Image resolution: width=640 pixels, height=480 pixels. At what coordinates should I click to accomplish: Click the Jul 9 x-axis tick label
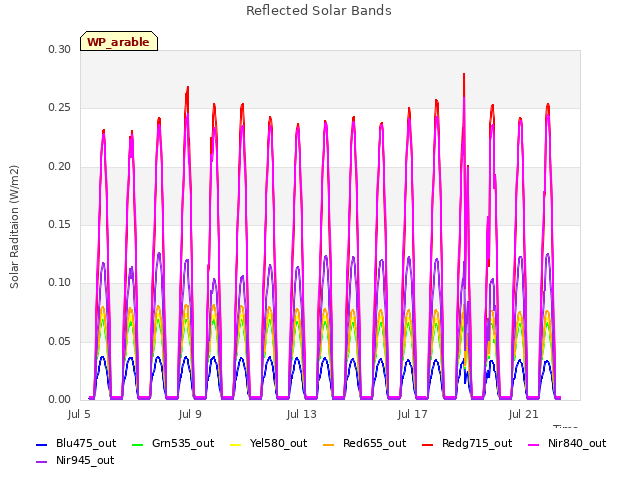190,415
